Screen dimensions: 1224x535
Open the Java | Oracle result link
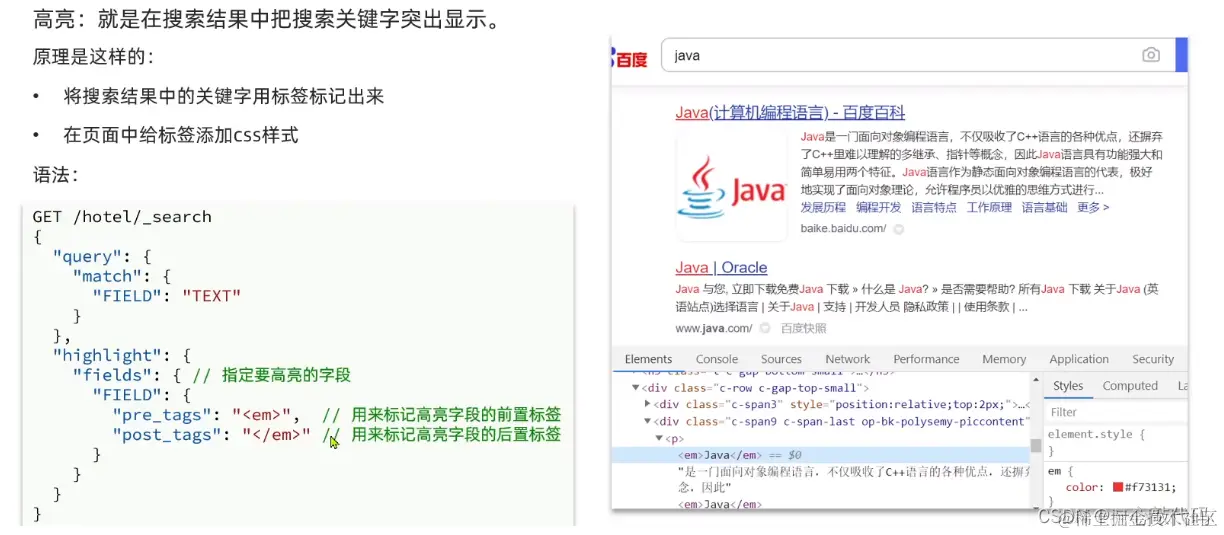[721, 268]
